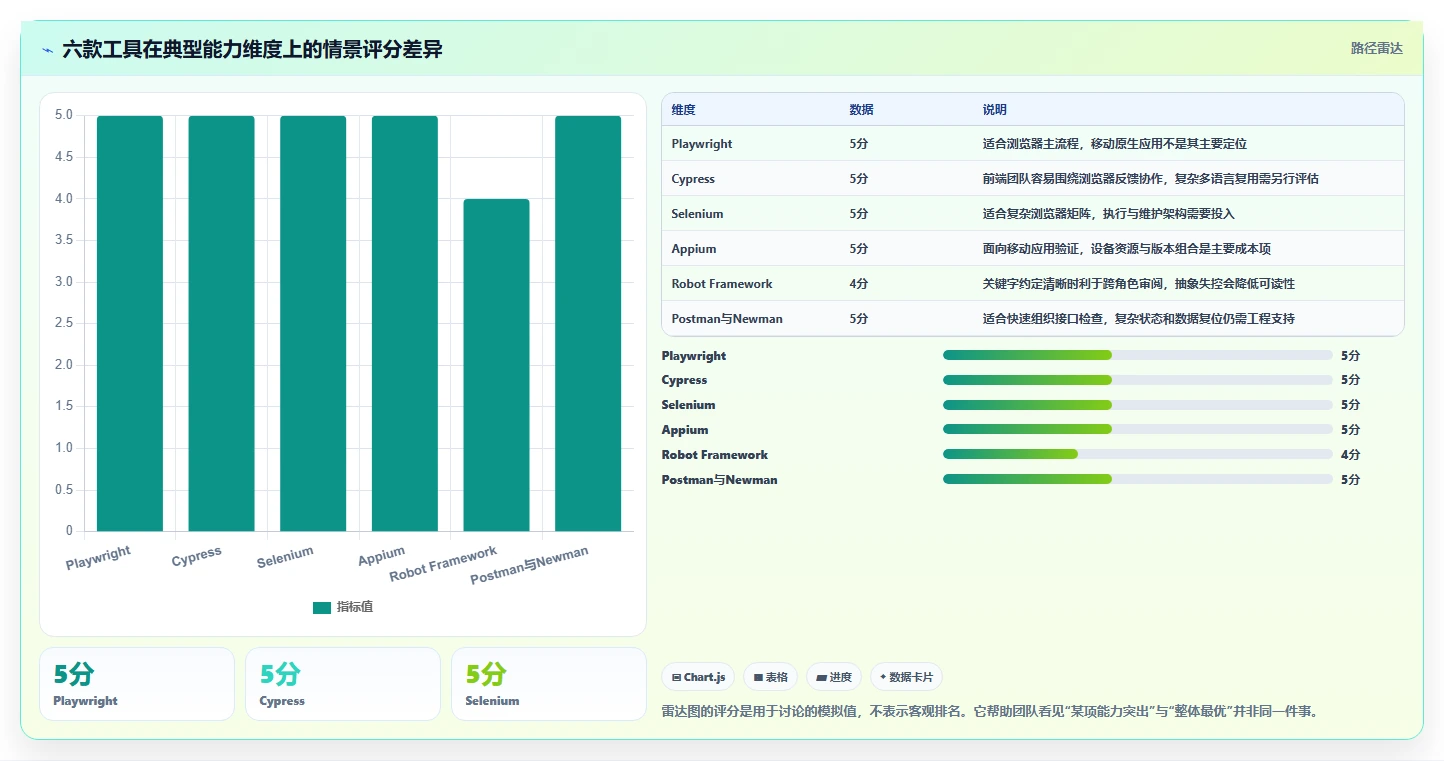Viewport: 1444px width, 761px height.
Task: Click the Appium label in progress list
Action: coord(685,430)
